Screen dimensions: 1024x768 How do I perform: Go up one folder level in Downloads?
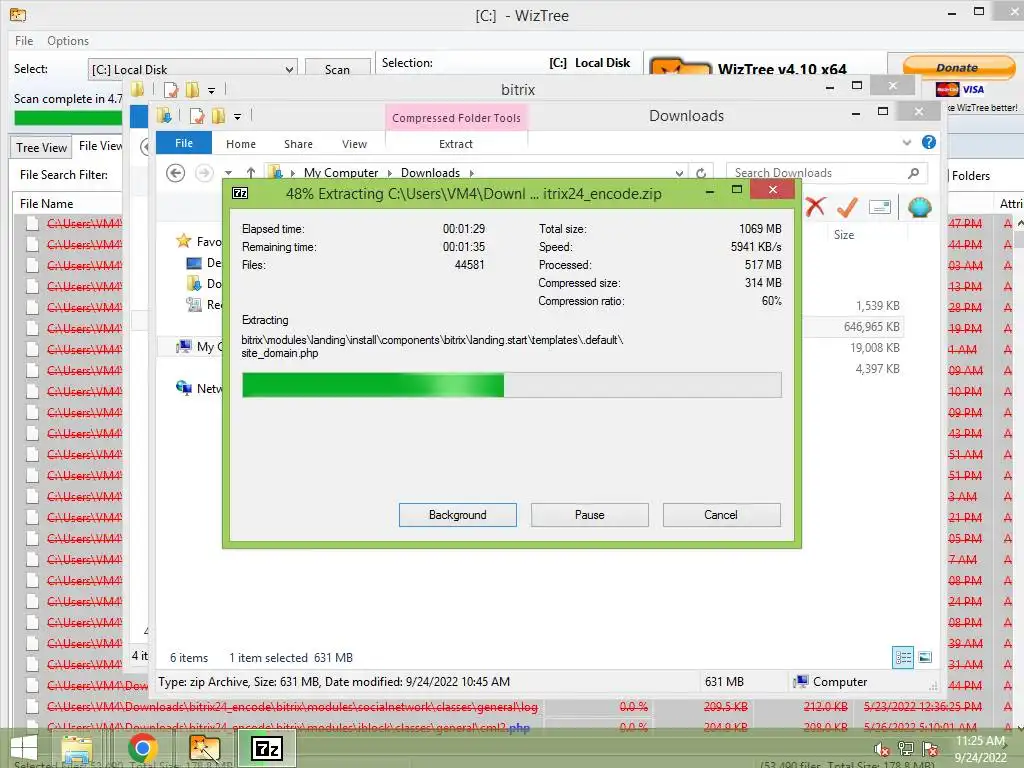[251, 173]
